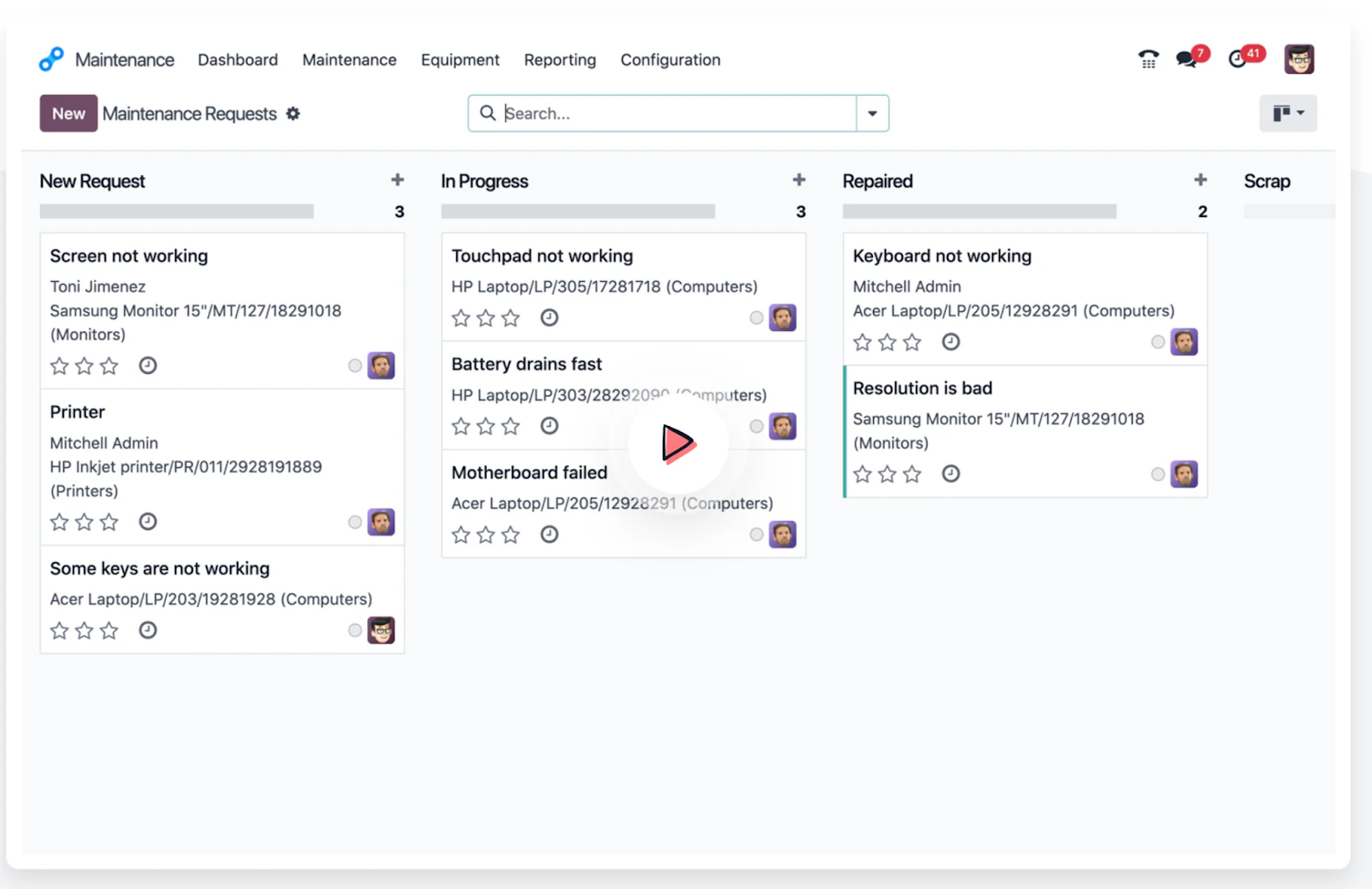Open the Resolution is bad request title
The image size is (1372, 889).
point(923,388)
